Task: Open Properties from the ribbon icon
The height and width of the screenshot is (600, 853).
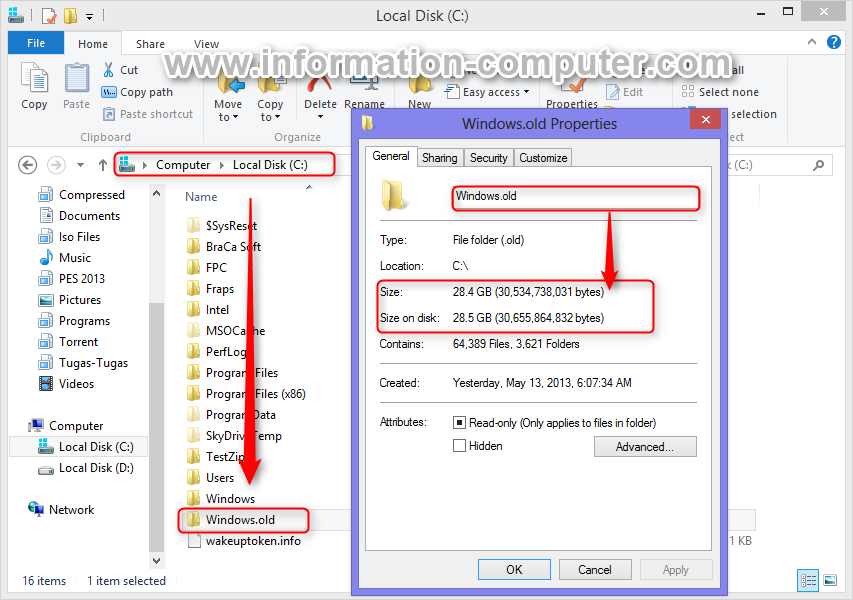Action: [571, 88]
